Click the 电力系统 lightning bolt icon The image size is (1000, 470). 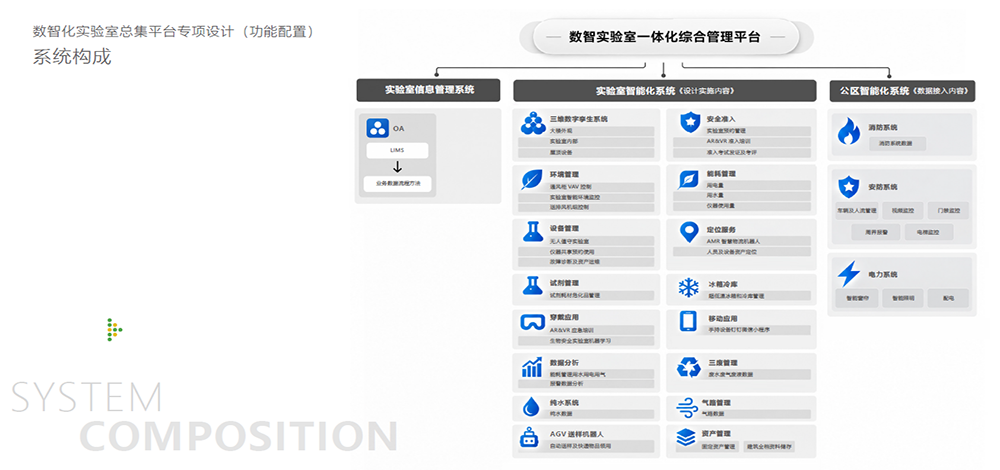(x=849, y=274)
